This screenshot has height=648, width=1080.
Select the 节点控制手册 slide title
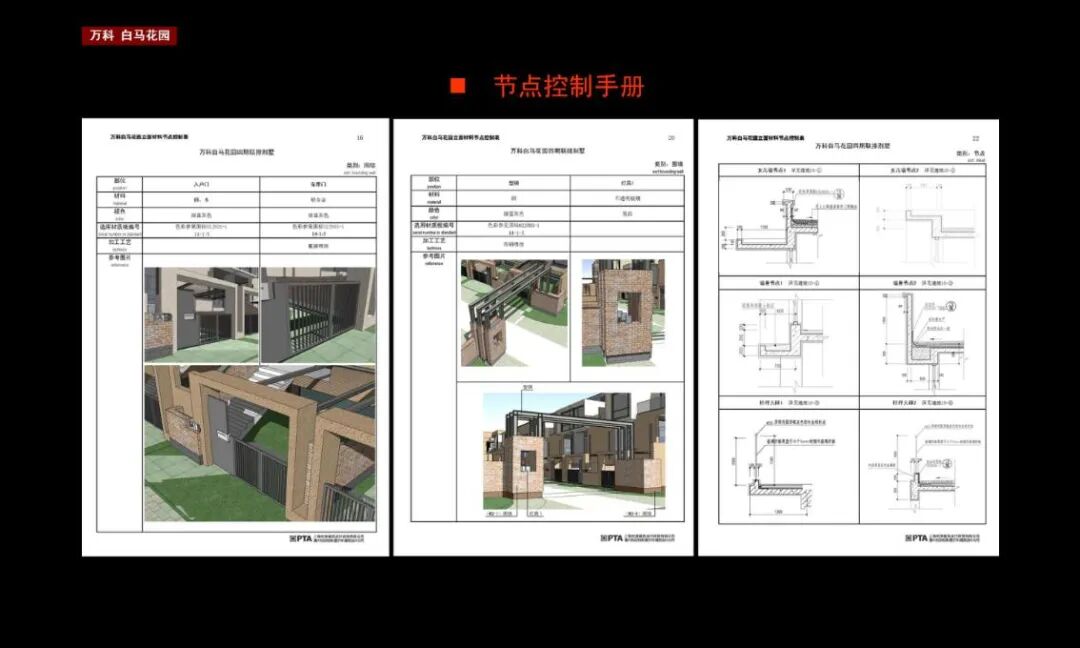coord(569,86)
